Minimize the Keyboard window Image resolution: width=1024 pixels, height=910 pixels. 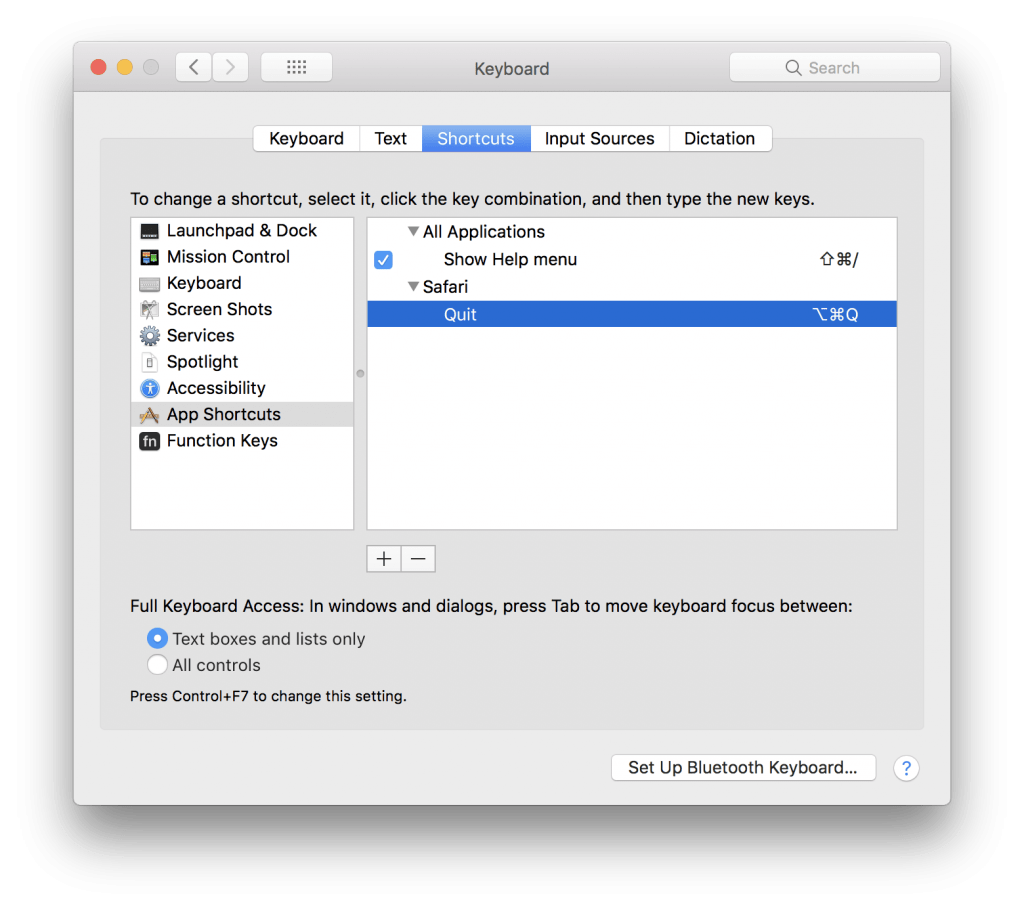(x=125, y=67)
